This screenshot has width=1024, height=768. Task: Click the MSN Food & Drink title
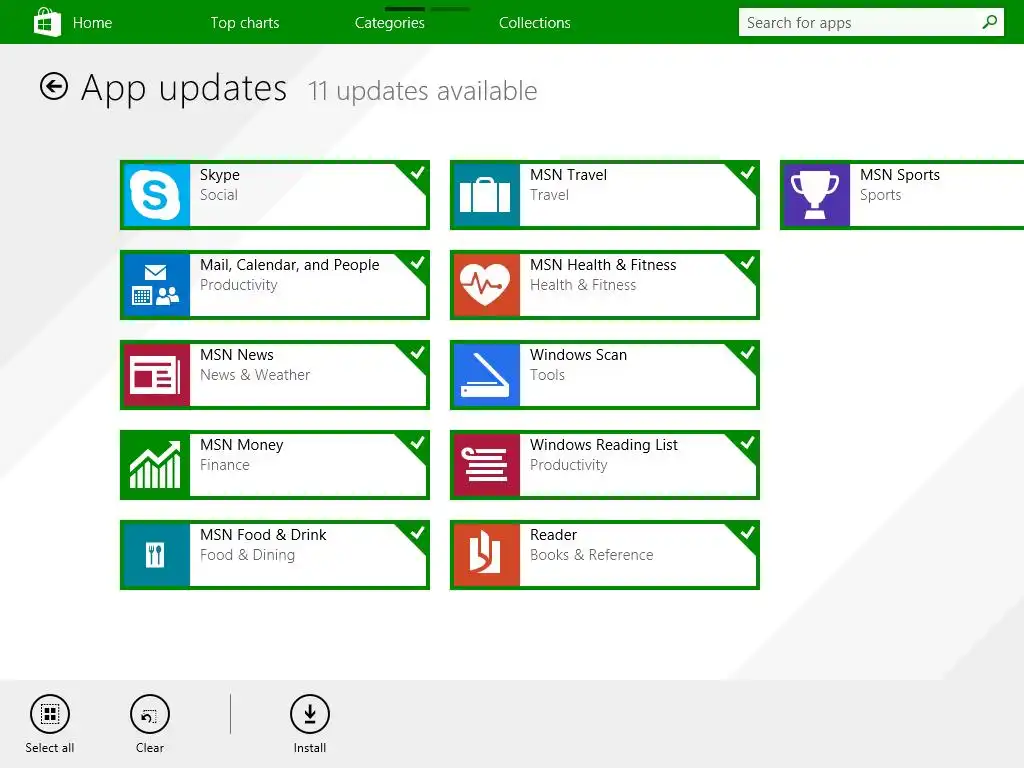tap(263, 535)
